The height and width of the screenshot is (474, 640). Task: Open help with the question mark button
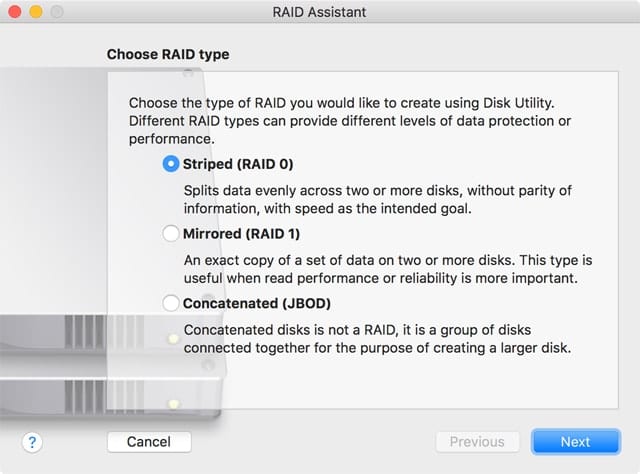pyautogui.click(x=31, y=441)
